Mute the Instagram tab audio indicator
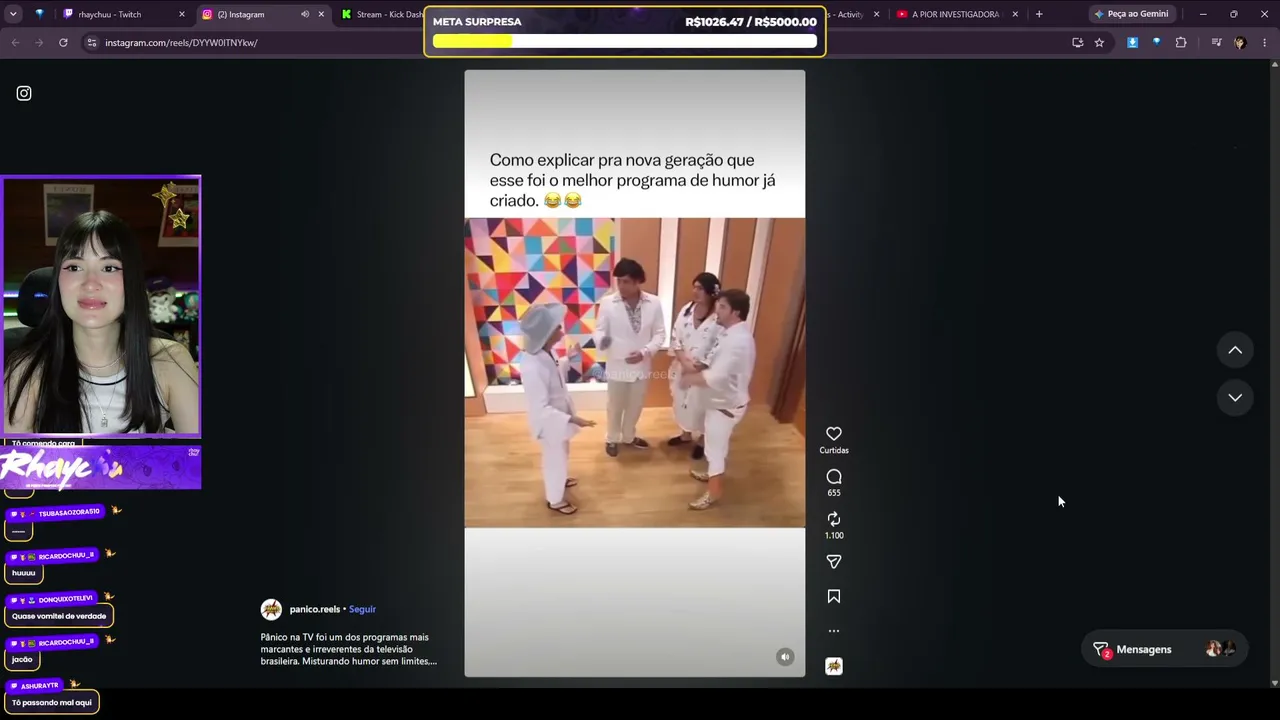The width and height of the screenshot is (1280, 720). [305, 14]
